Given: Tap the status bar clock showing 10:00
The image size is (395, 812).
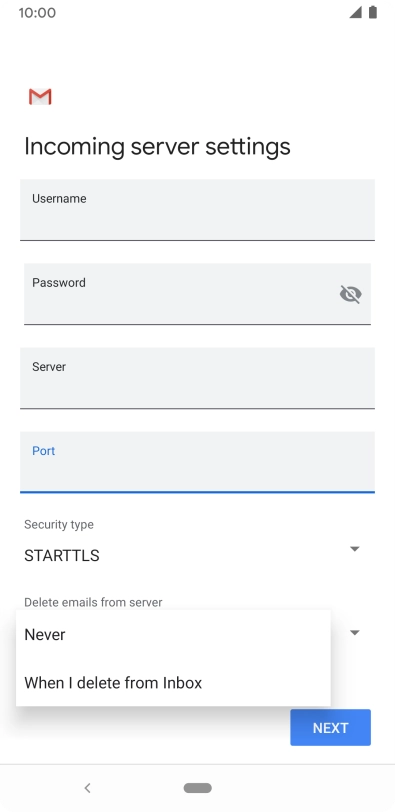Looking at the screenshot, I should tap(37, 12).
